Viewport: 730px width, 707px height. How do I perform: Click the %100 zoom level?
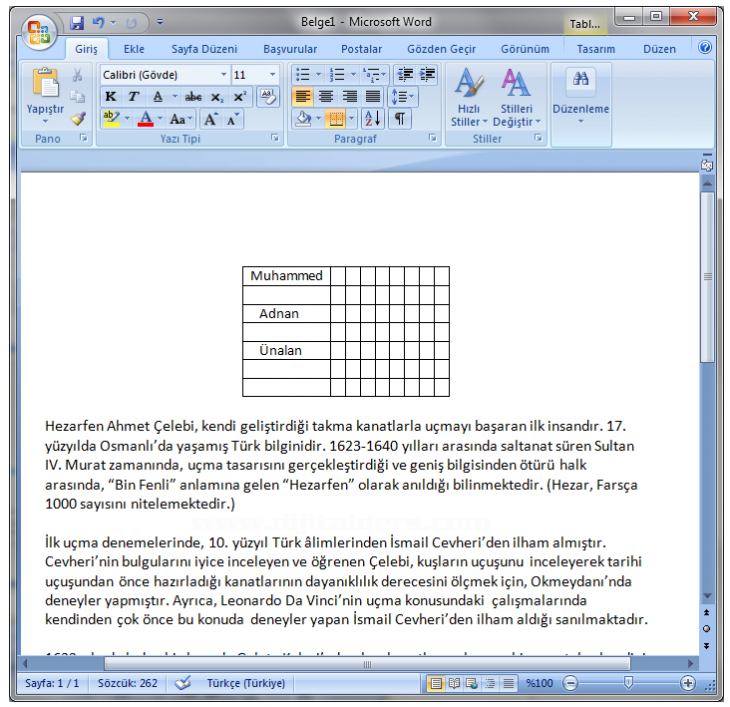click(x=539, y=683)
